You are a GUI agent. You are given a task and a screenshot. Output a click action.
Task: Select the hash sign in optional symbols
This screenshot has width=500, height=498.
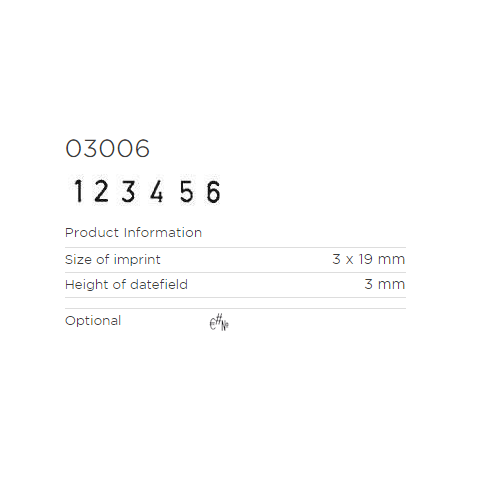click(218, 319)
